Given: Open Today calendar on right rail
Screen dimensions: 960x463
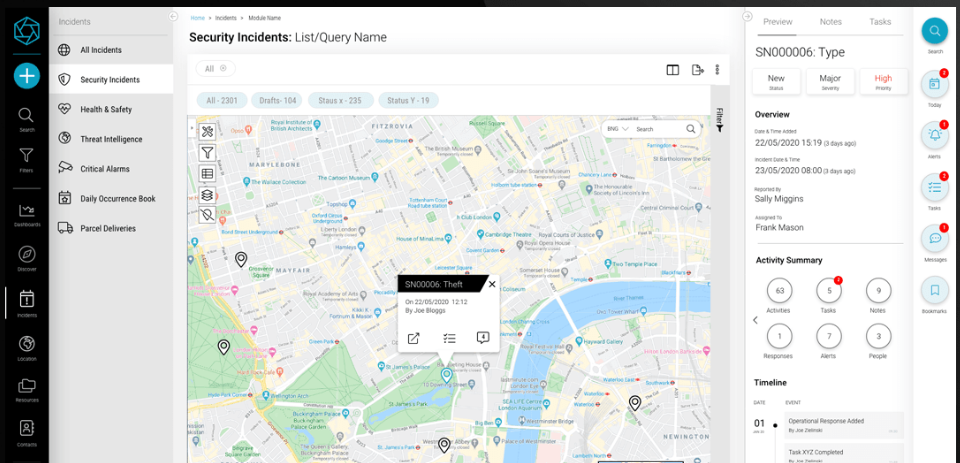Looking at the screenshot, I should [x=935, y=85].
